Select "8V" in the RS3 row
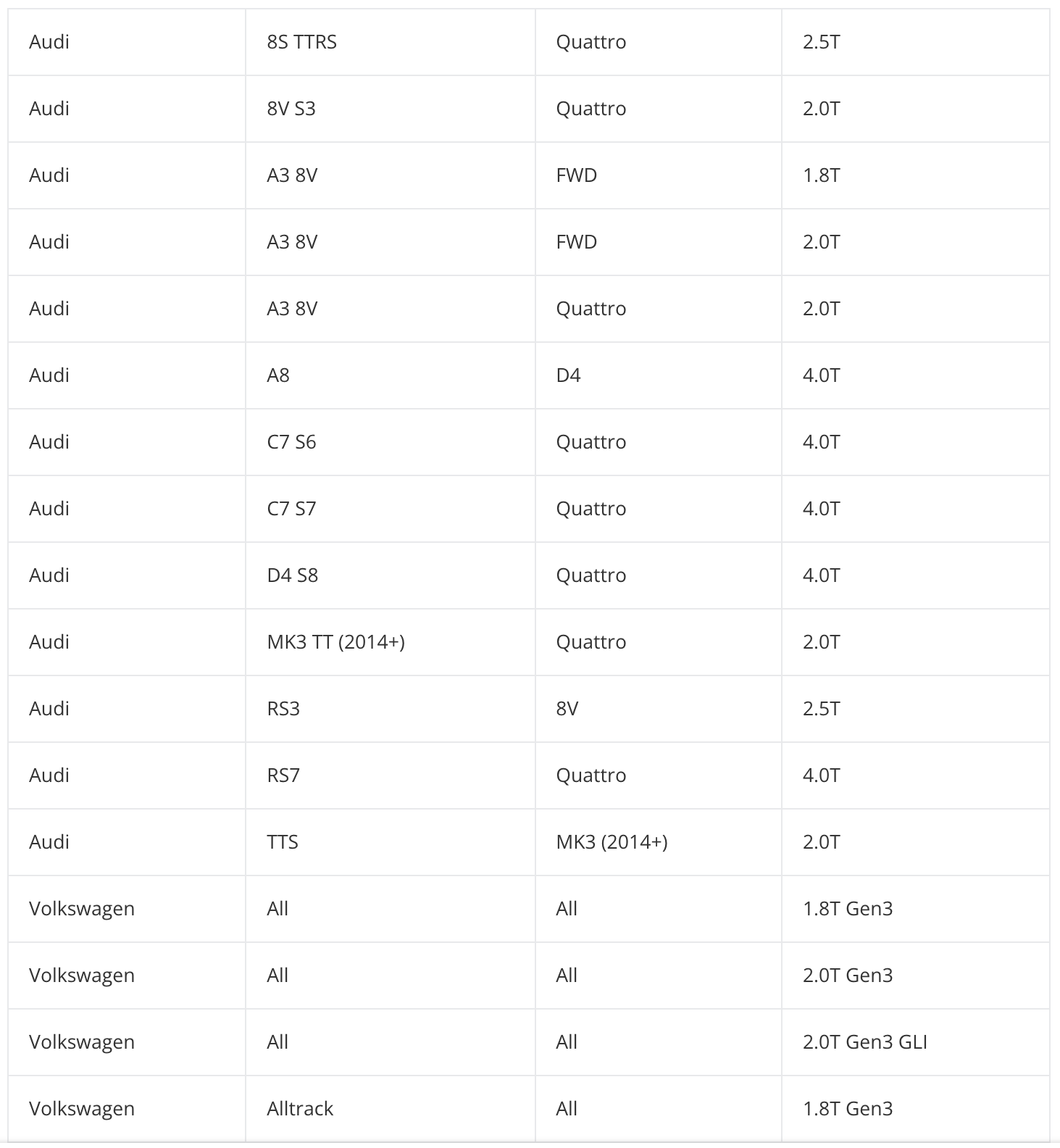This screenshot has height=1148, width=1060. (567, 709)
